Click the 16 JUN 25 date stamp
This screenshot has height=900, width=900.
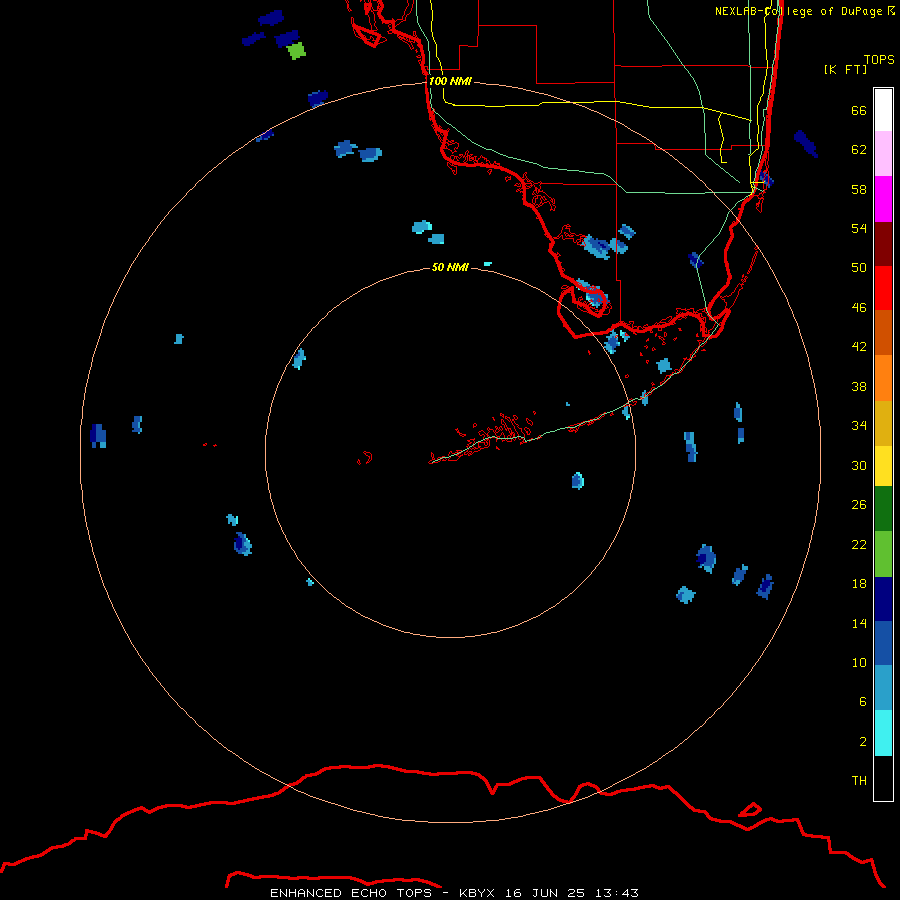tap(545, 893)
